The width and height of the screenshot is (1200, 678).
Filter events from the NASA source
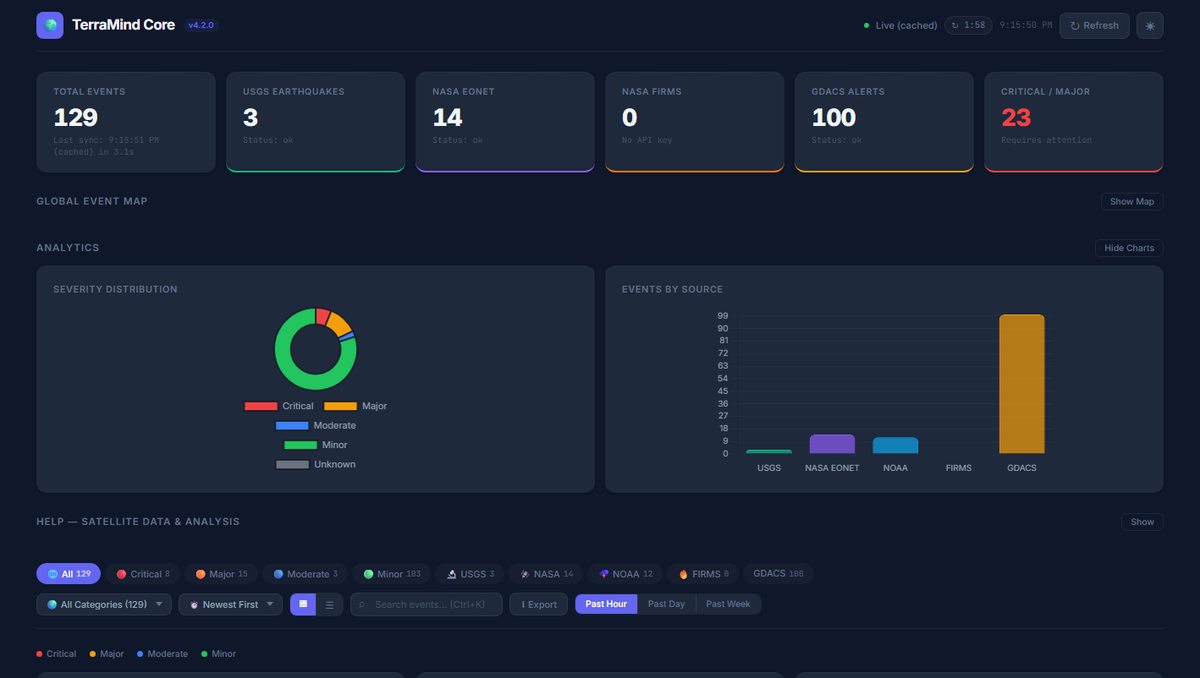point(546,574)
